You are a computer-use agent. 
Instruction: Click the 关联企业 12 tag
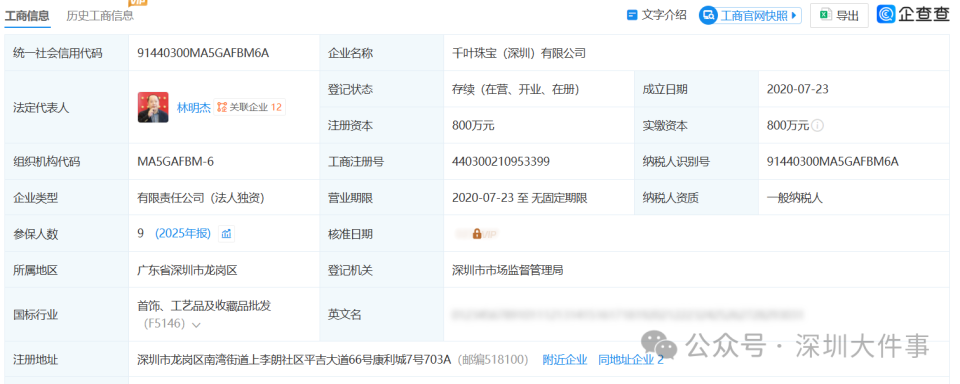250,107
